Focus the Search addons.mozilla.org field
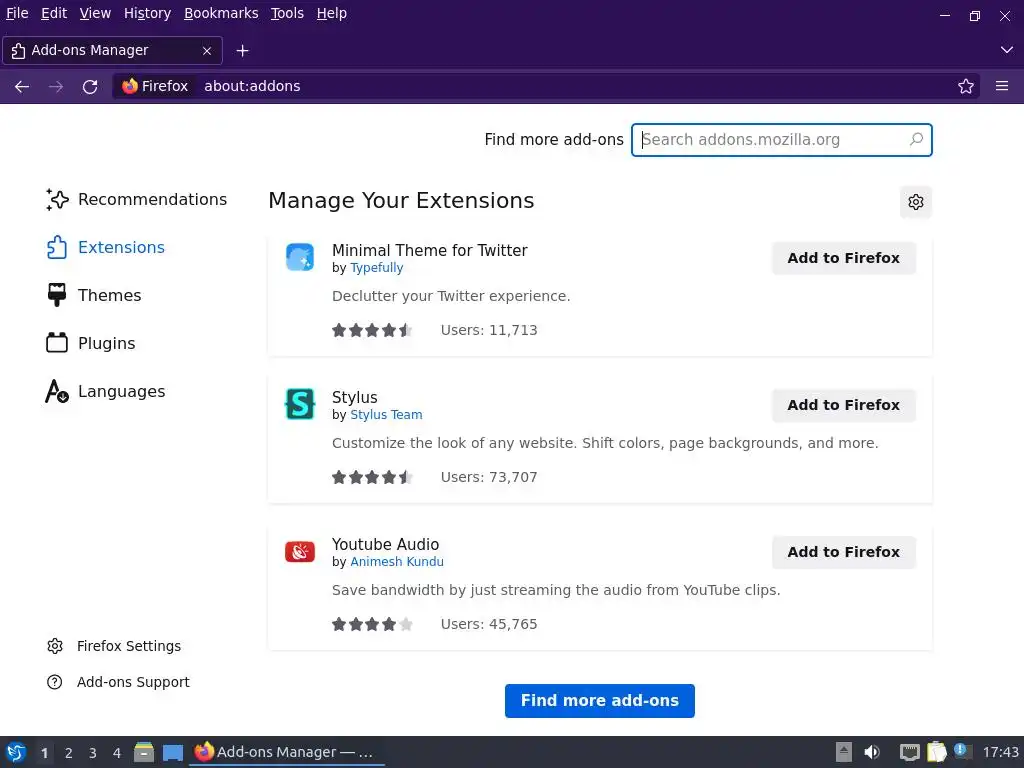 [781, 140]
